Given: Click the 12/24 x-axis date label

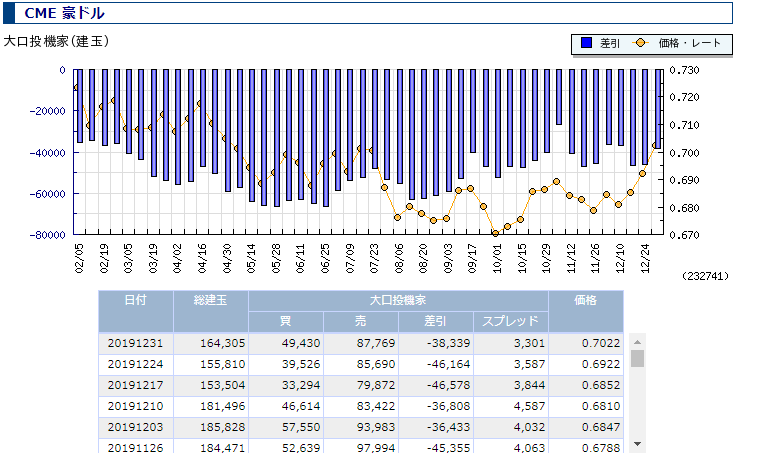Looking at the screenshot, I should tap(644, 258).
